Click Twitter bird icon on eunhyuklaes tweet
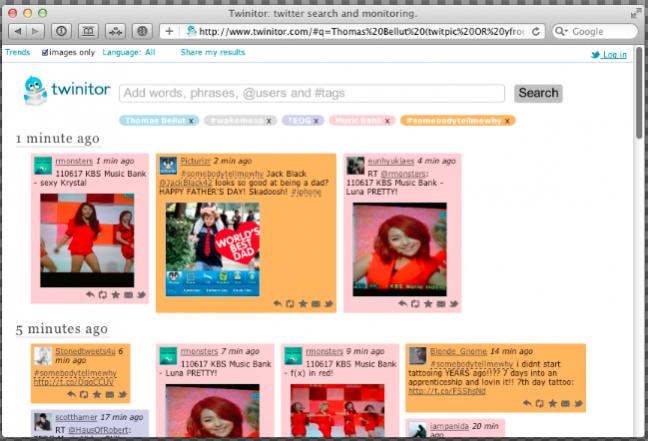Image resolution: width=648 pixels, height=441 pixels. tap(454, 304)
